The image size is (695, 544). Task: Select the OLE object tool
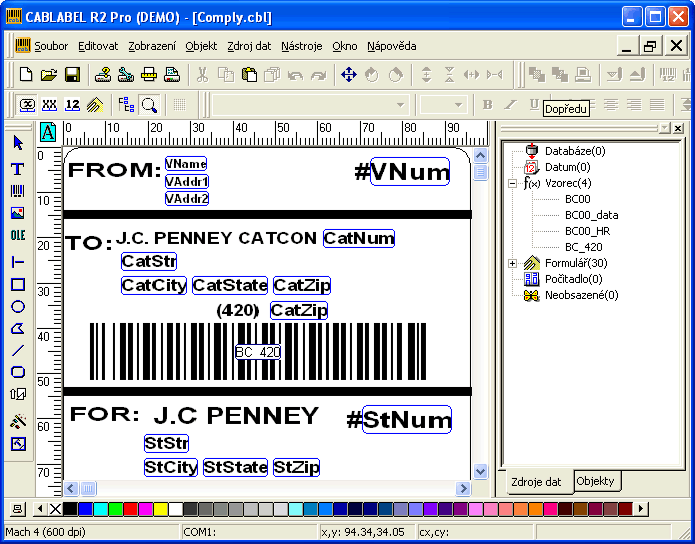click(18, 235)
